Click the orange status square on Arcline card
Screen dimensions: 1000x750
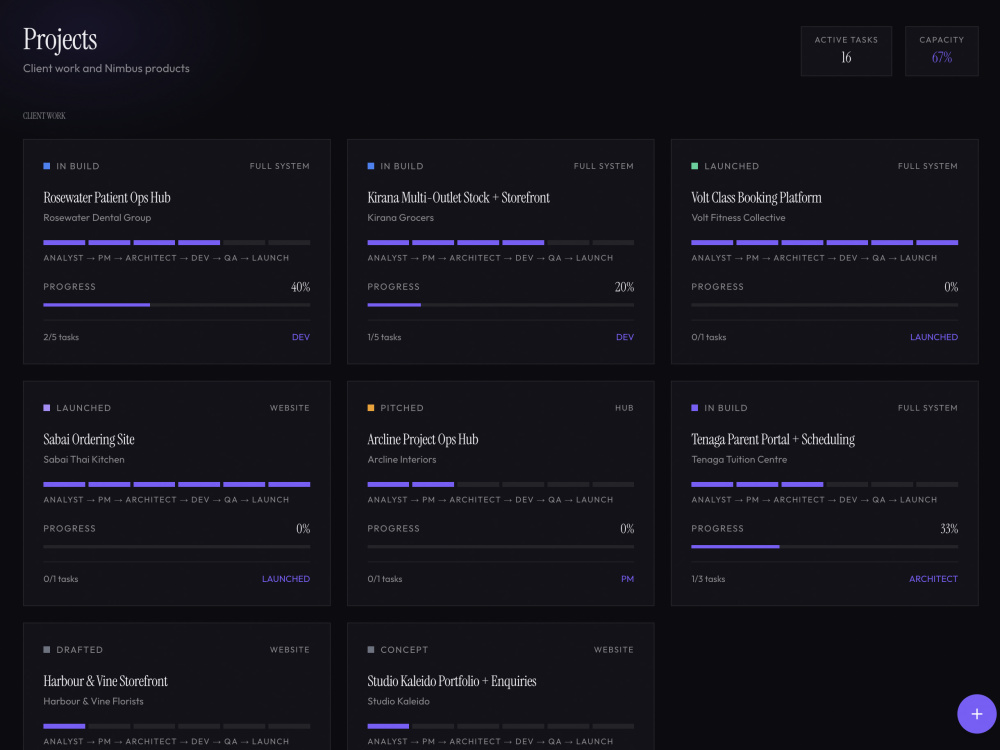tap(371, 408)
